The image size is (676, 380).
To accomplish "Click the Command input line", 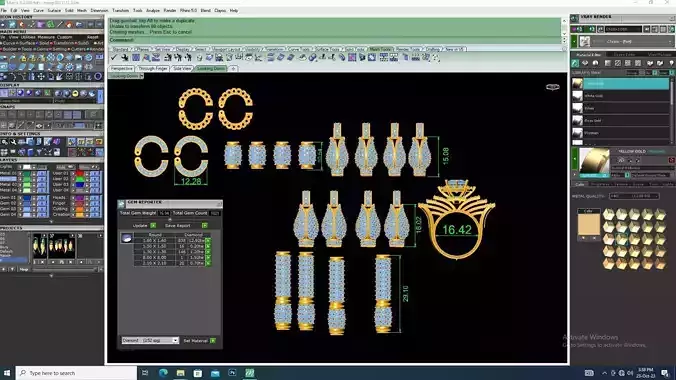I will [335, 40].
